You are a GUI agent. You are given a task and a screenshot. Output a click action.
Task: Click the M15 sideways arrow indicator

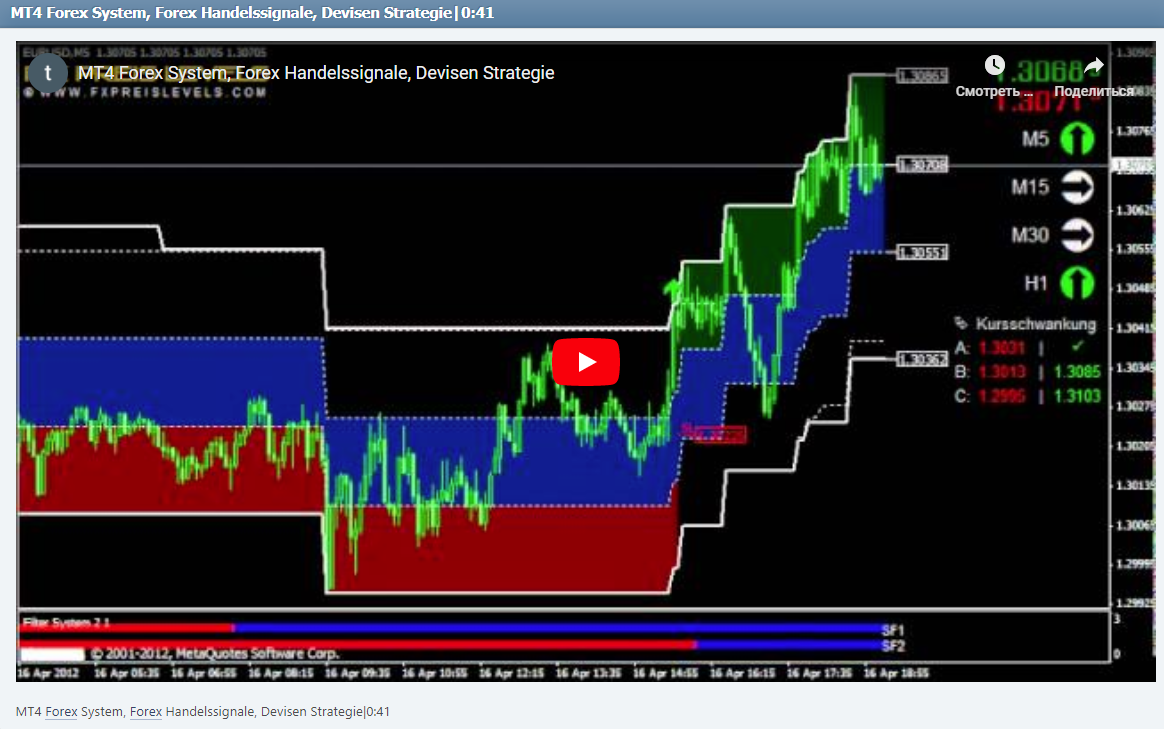(x=1077, y=187)
